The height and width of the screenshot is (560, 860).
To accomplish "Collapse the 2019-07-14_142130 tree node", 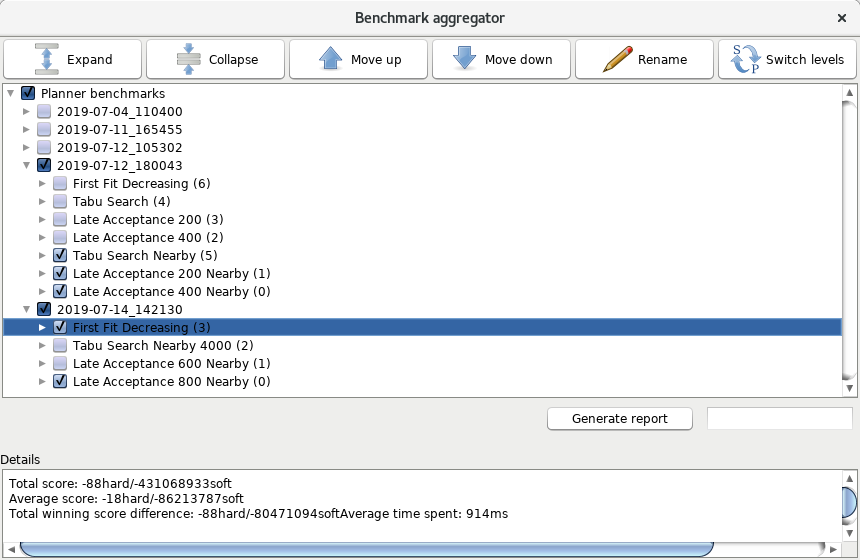I will 27,310.
